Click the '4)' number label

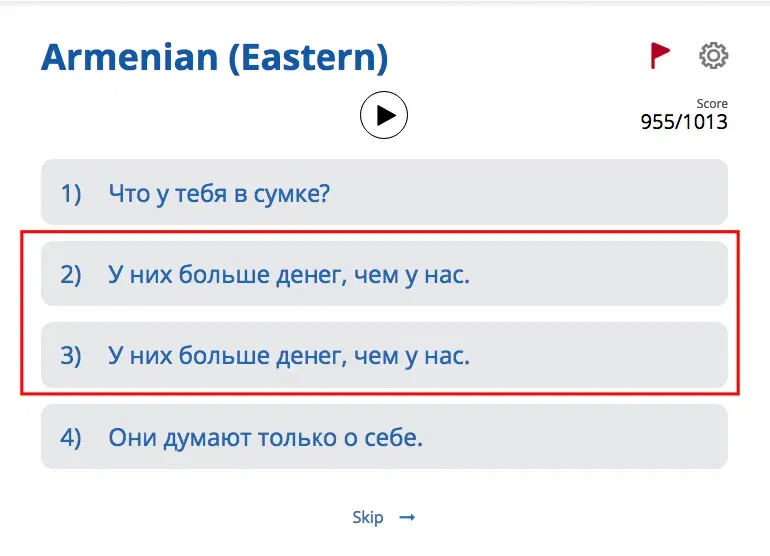(x=70, y=437)
